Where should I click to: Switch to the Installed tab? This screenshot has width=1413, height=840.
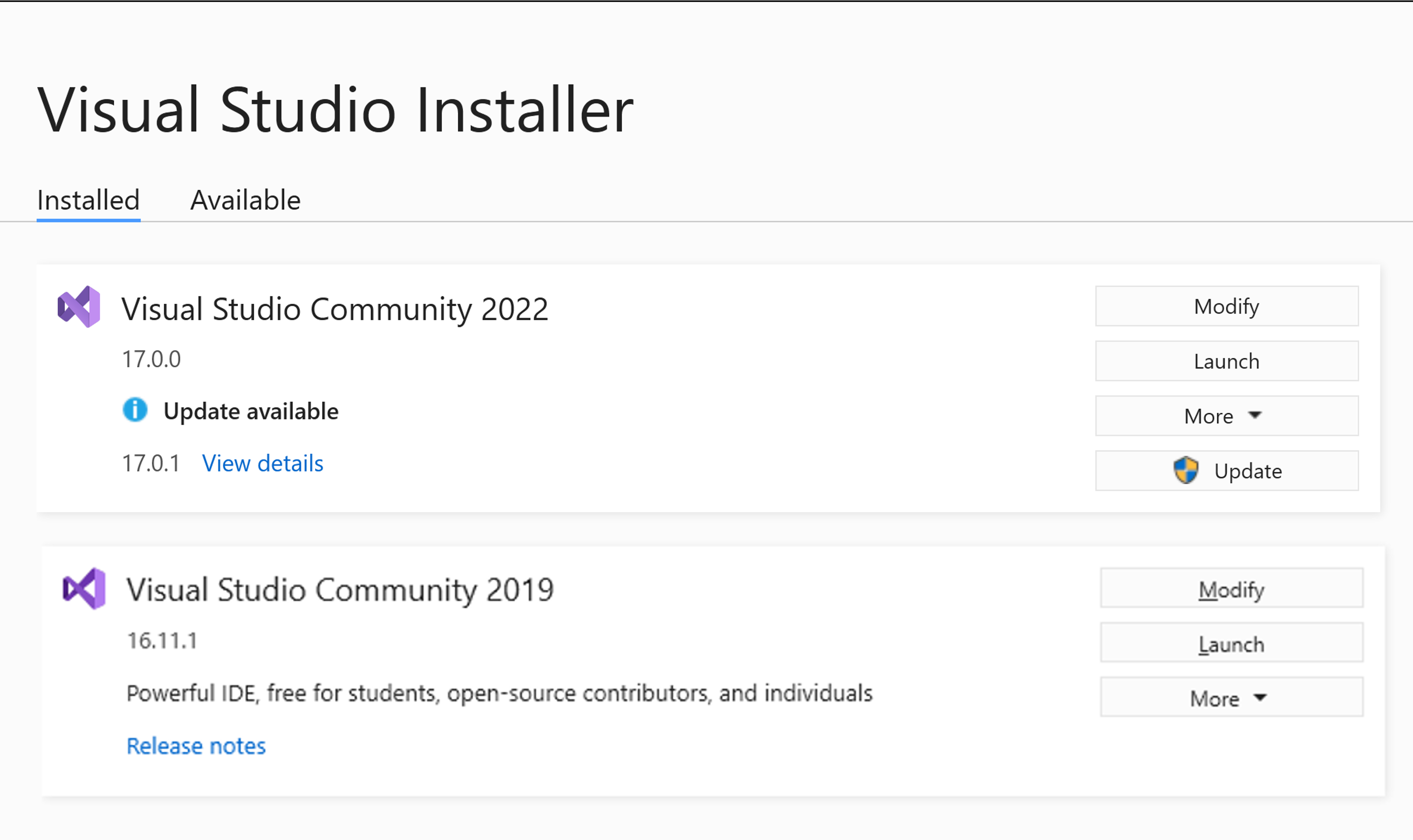coord(88,199)
